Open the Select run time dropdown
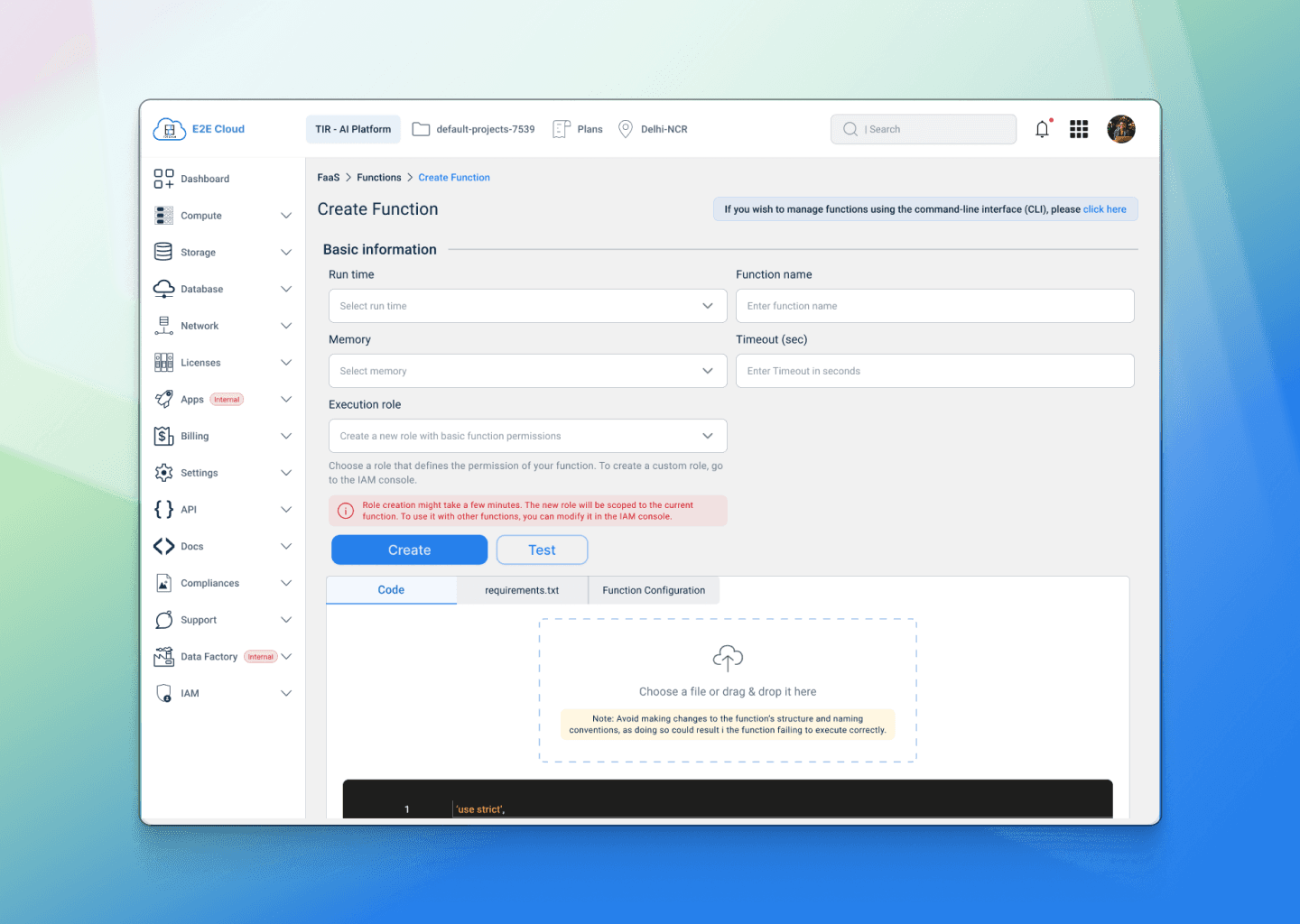 (x=527, y=306)
